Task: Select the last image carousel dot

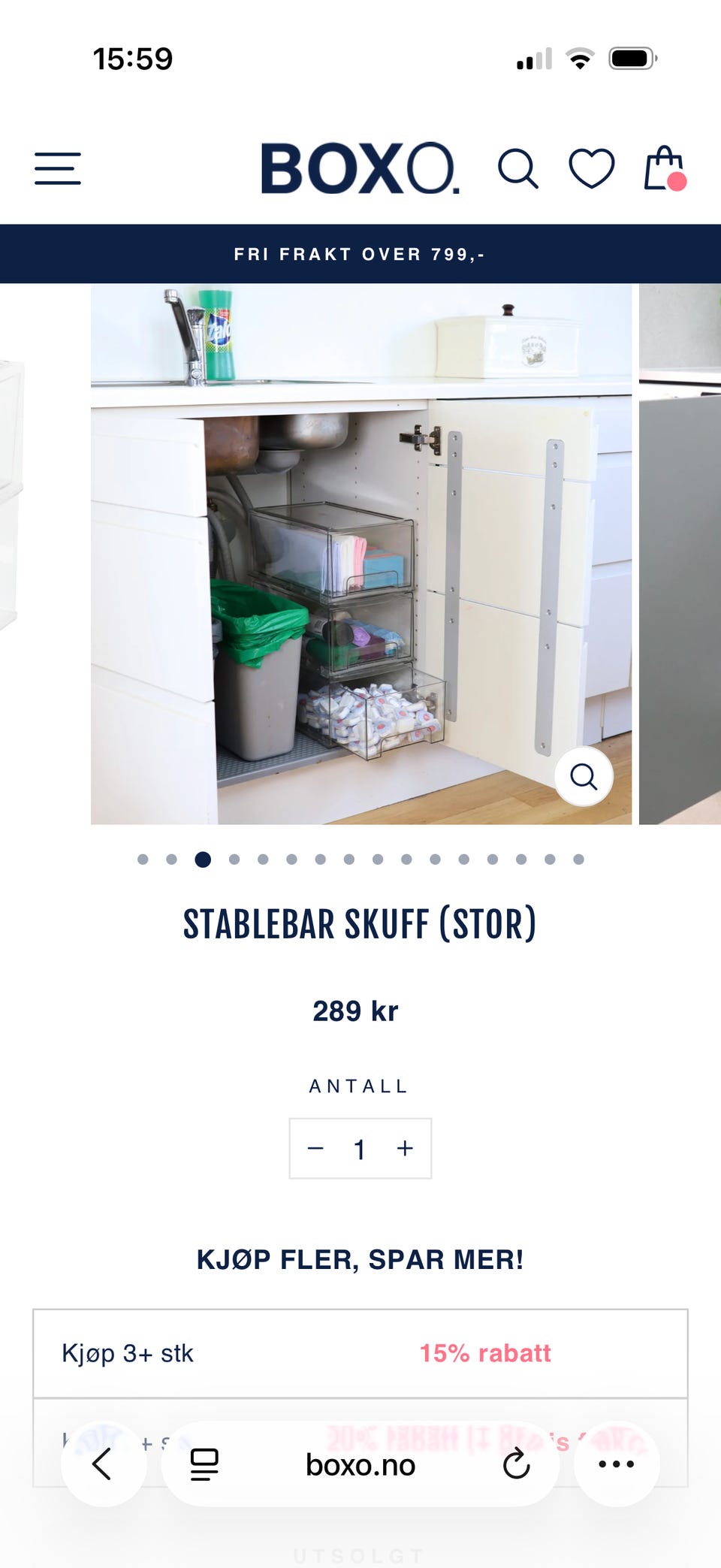Action: point(578,860)
